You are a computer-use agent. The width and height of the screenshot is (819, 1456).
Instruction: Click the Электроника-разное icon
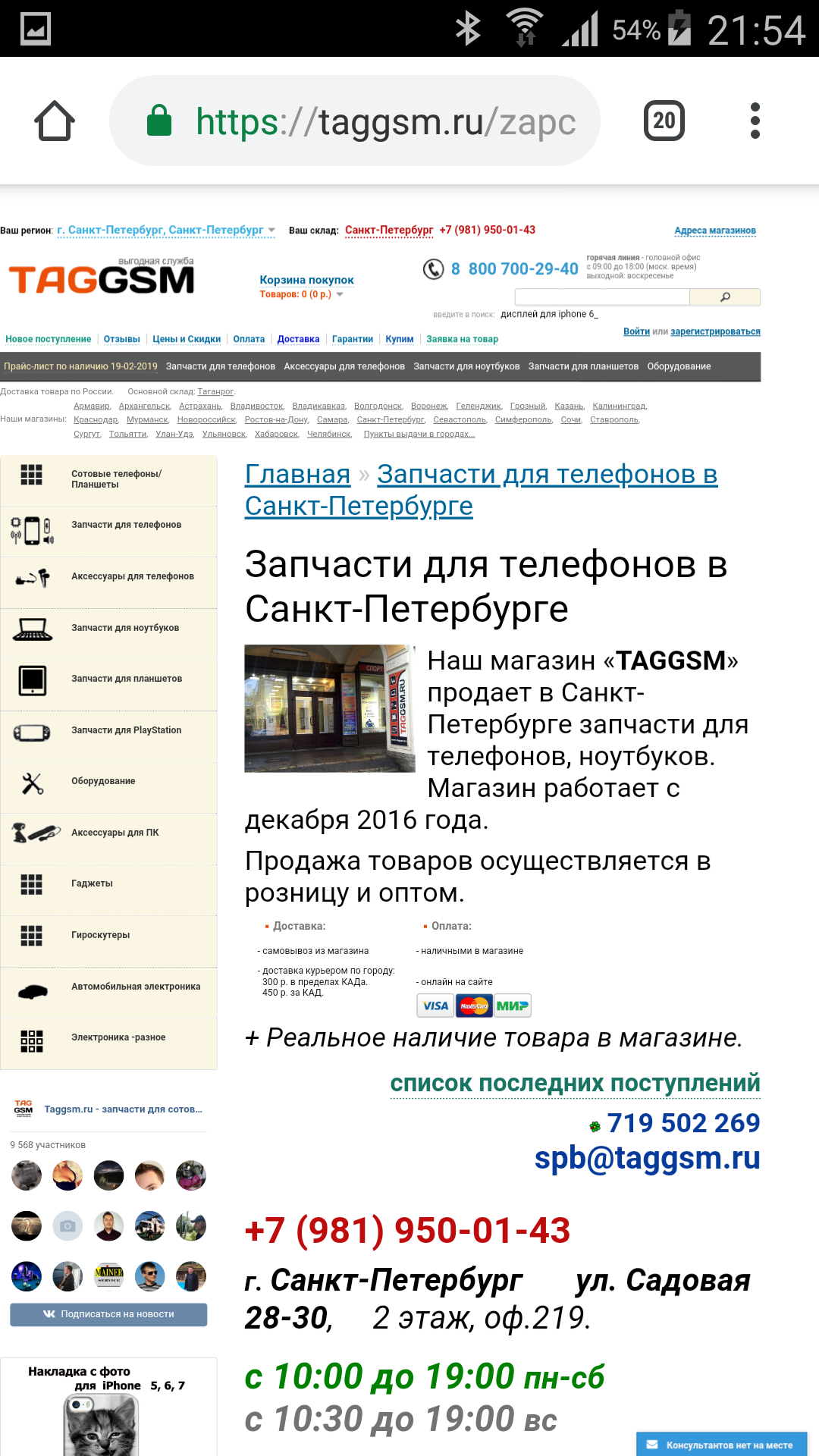coord(31,1041)
